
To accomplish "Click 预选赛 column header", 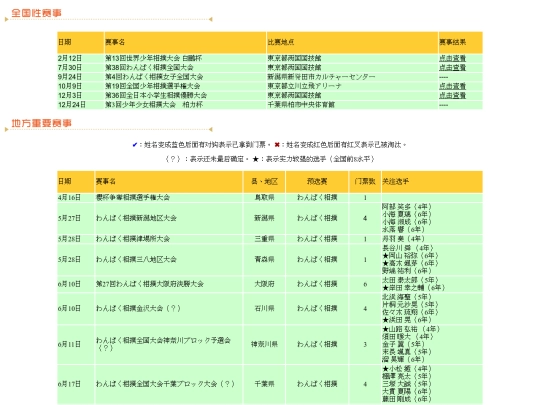I will click(x=317, y=181).
